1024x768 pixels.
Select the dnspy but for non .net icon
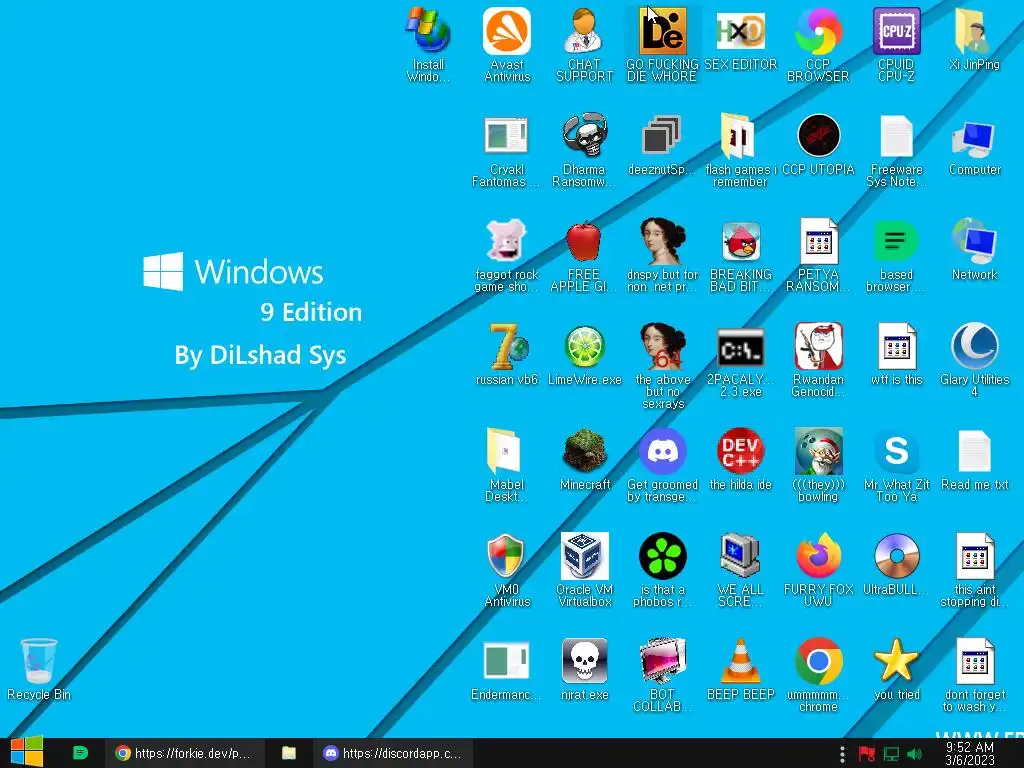click(662, 255)
